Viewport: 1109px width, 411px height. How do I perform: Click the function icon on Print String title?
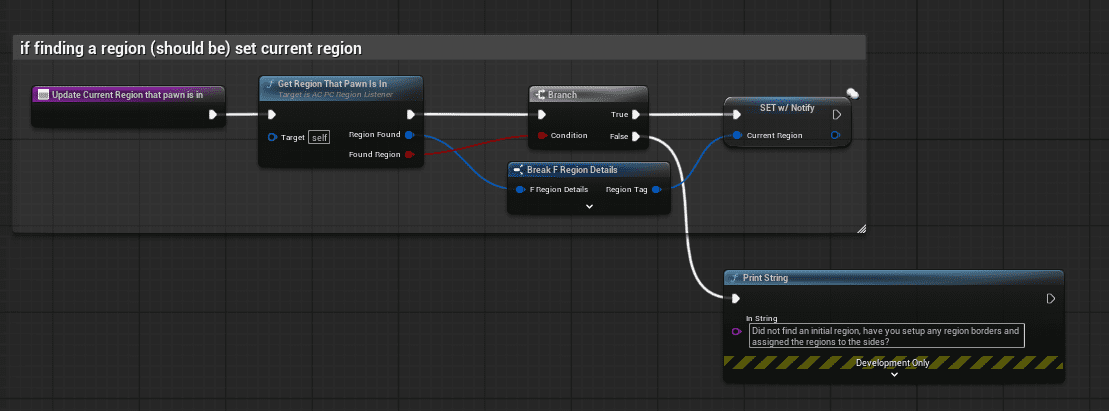tap(735, 278)
